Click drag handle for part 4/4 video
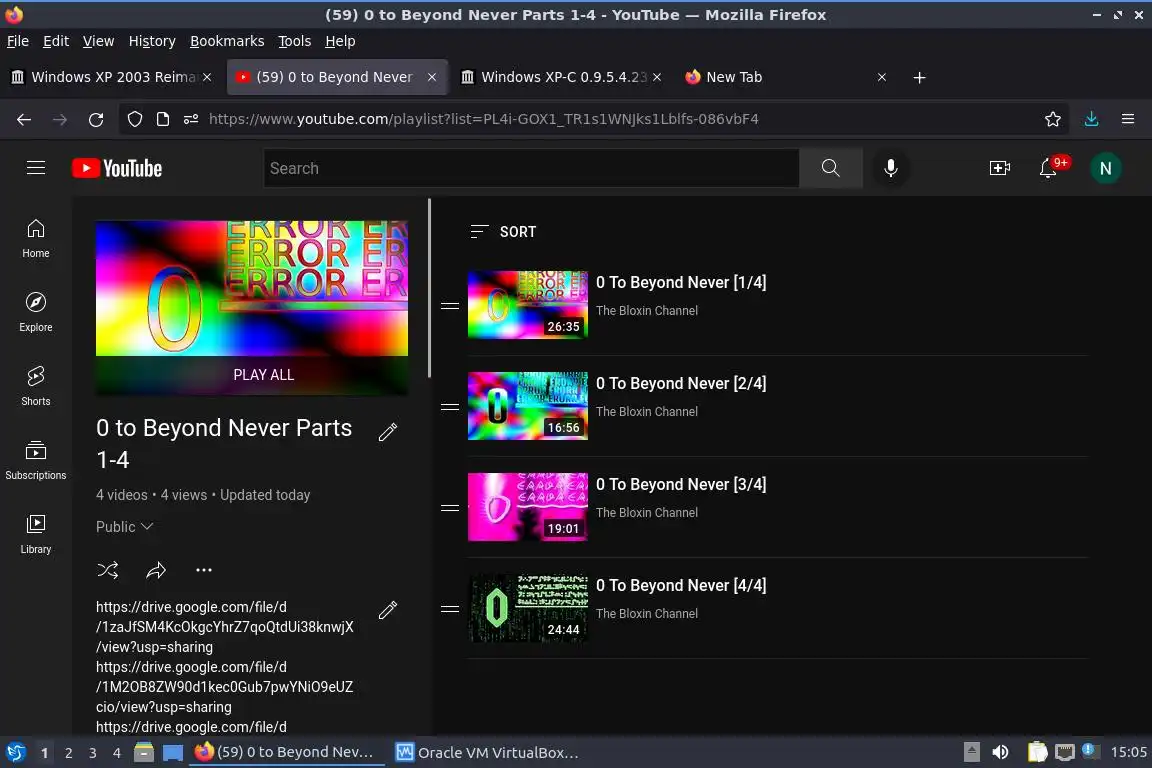Image resolution: width=1152 pixels, height=768 pixels. click(450, 609)
